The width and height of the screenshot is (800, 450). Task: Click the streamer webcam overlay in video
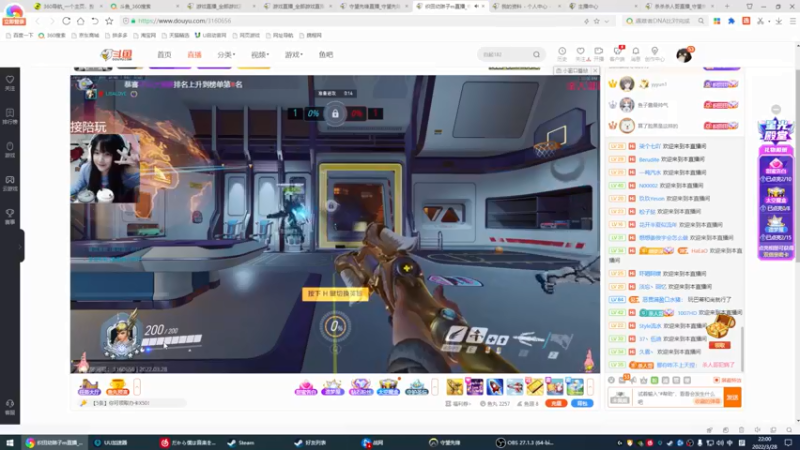coord(105,168)
